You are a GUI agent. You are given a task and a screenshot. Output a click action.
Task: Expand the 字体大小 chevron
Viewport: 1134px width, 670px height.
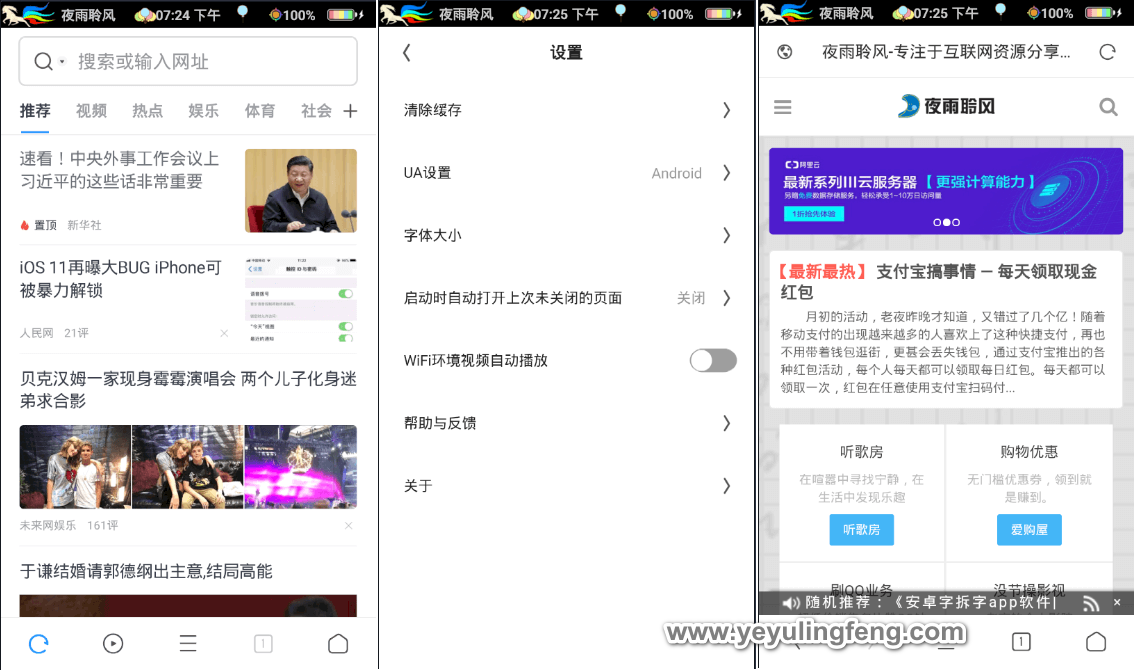tap(727, 235)
